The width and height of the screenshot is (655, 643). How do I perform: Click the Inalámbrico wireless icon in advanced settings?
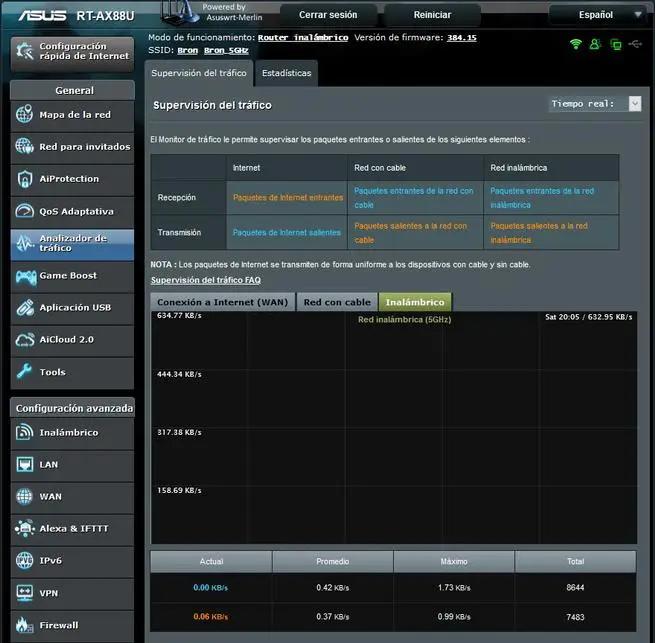(24, 432)
